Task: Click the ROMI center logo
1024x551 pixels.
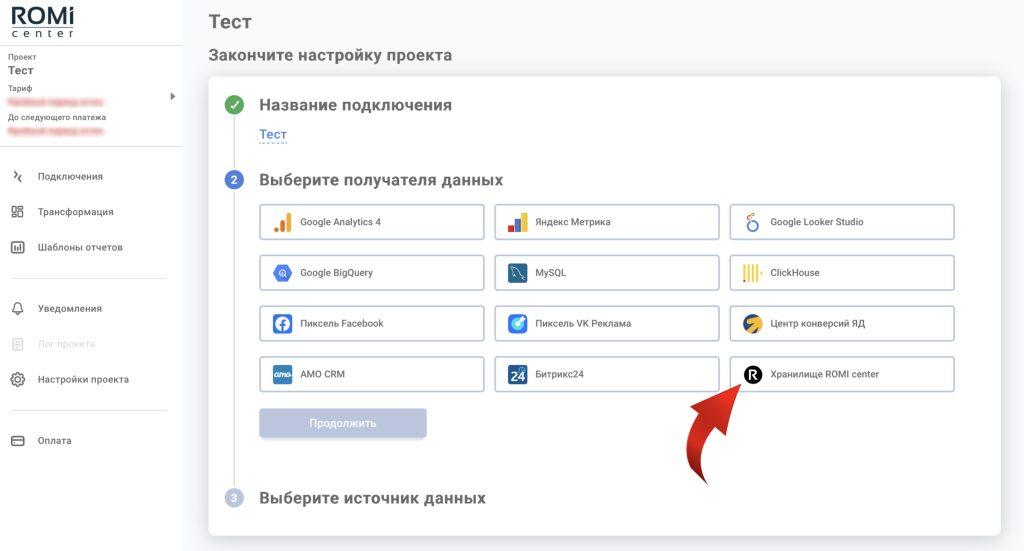Action: (x=42, y=22)
